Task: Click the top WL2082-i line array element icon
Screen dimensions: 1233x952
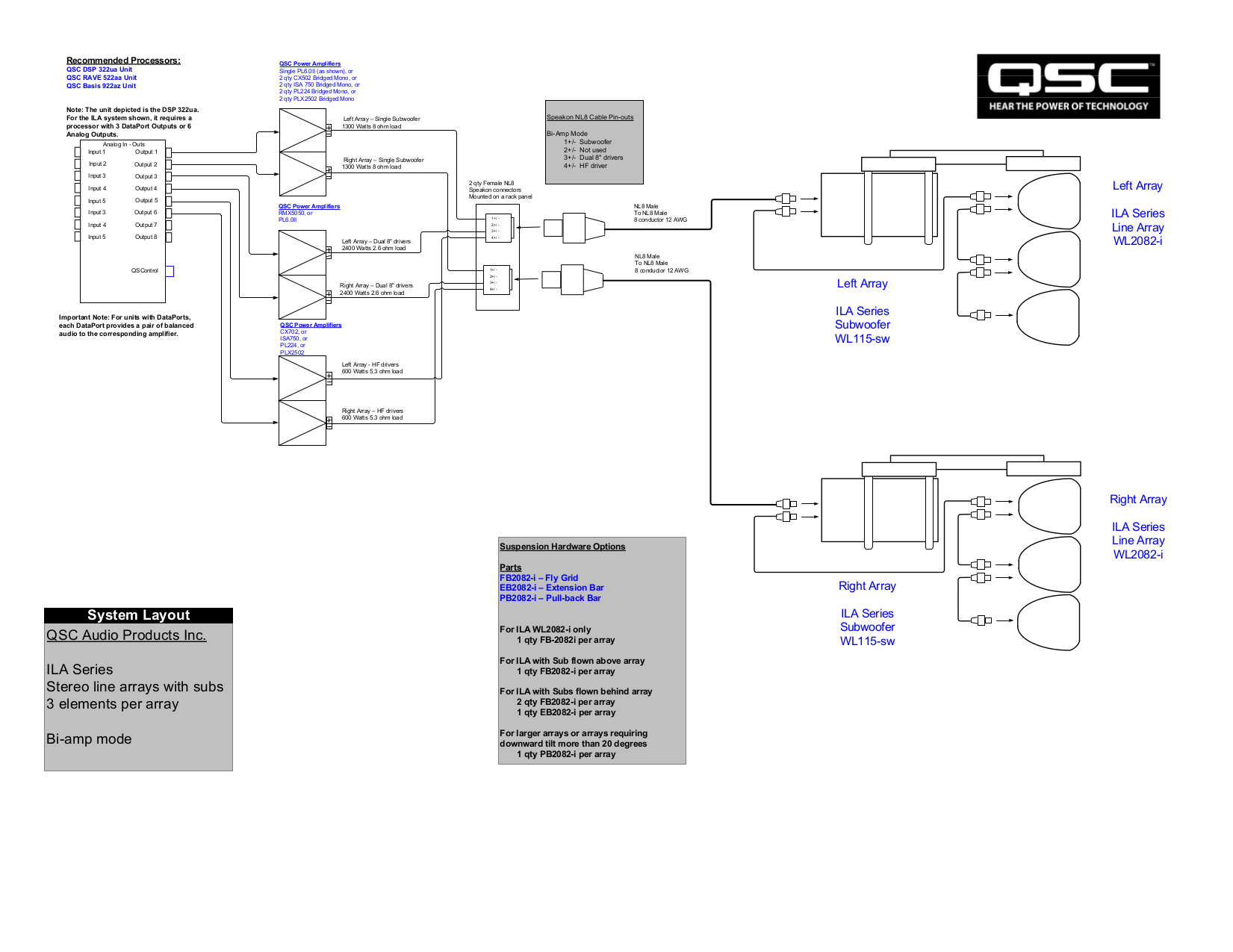Action: [x=1048, y=200]
